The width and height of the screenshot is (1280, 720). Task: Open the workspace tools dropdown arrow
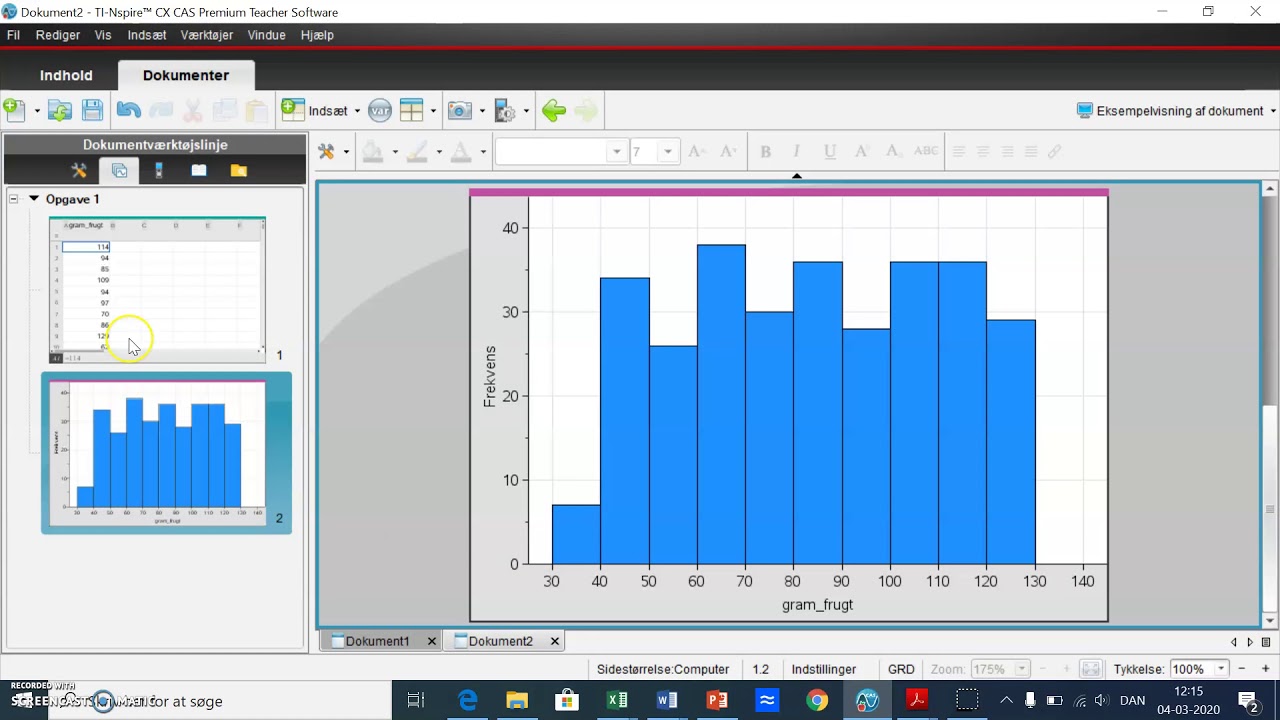346,152
